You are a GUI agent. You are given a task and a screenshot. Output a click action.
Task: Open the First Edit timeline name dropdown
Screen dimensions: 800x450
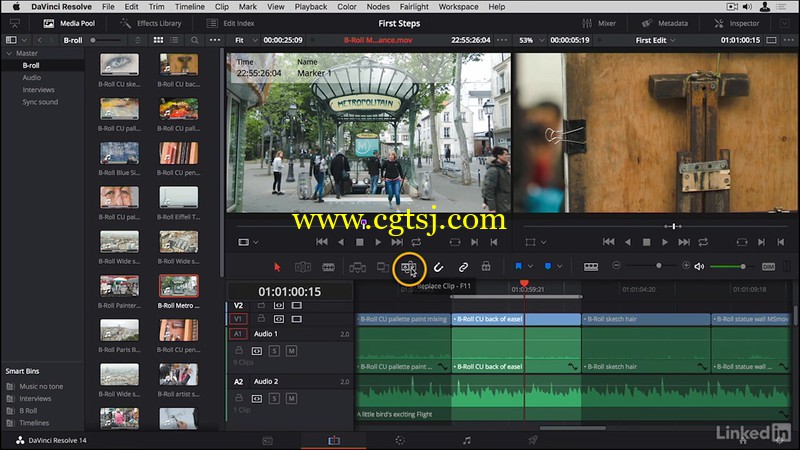pos(655,40)
